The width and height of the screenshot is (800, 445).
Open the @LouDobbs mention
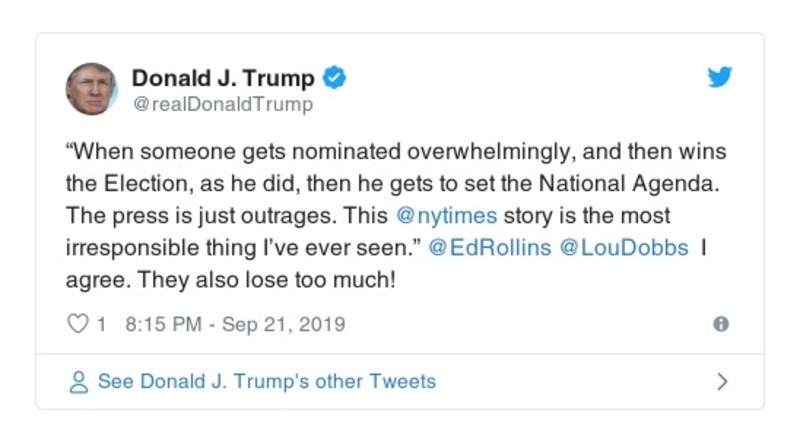click(x=624, y=249)
